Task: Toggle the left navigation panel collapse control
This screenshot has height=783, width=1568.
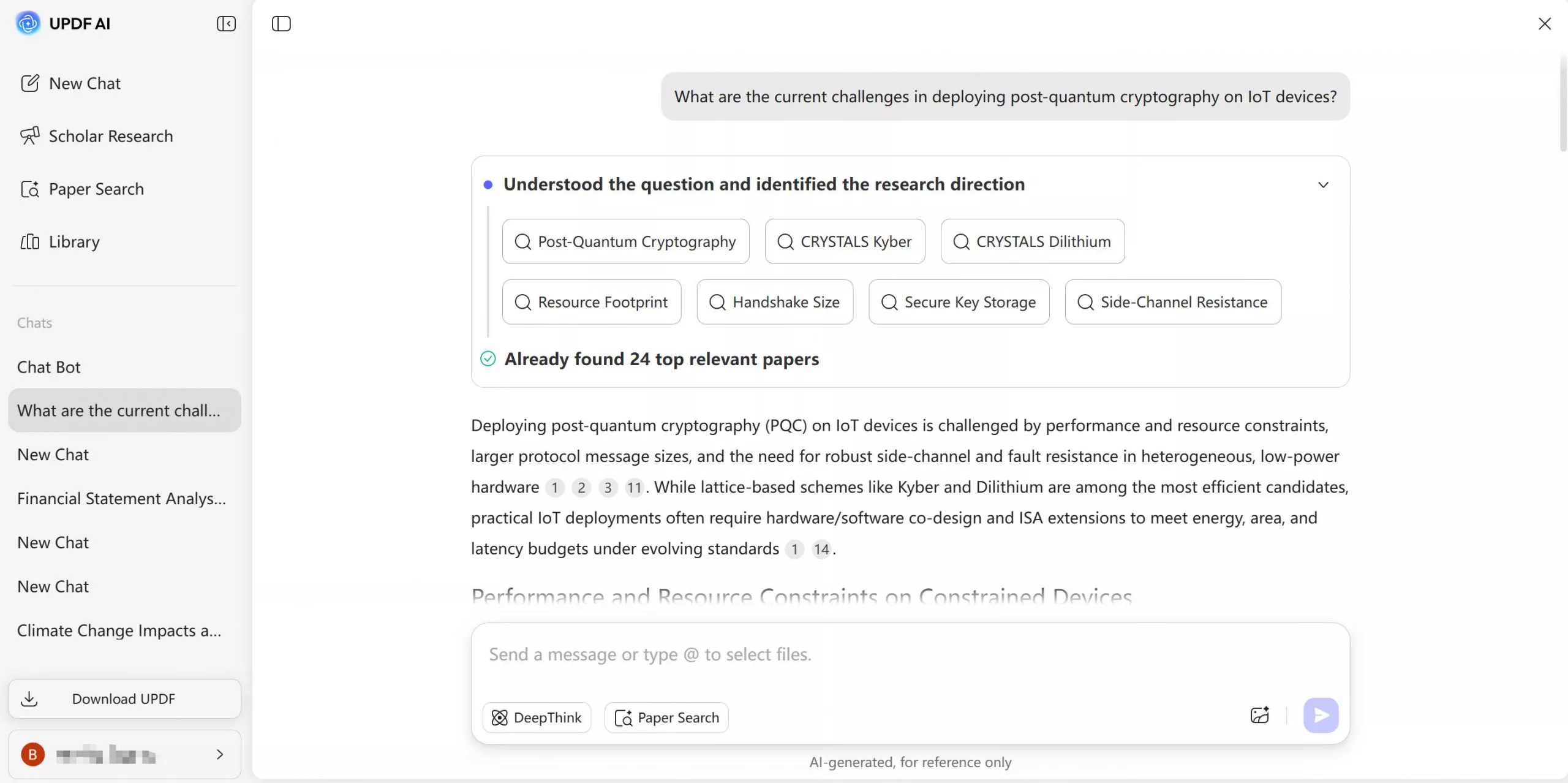Action: [x=225, y=24]
